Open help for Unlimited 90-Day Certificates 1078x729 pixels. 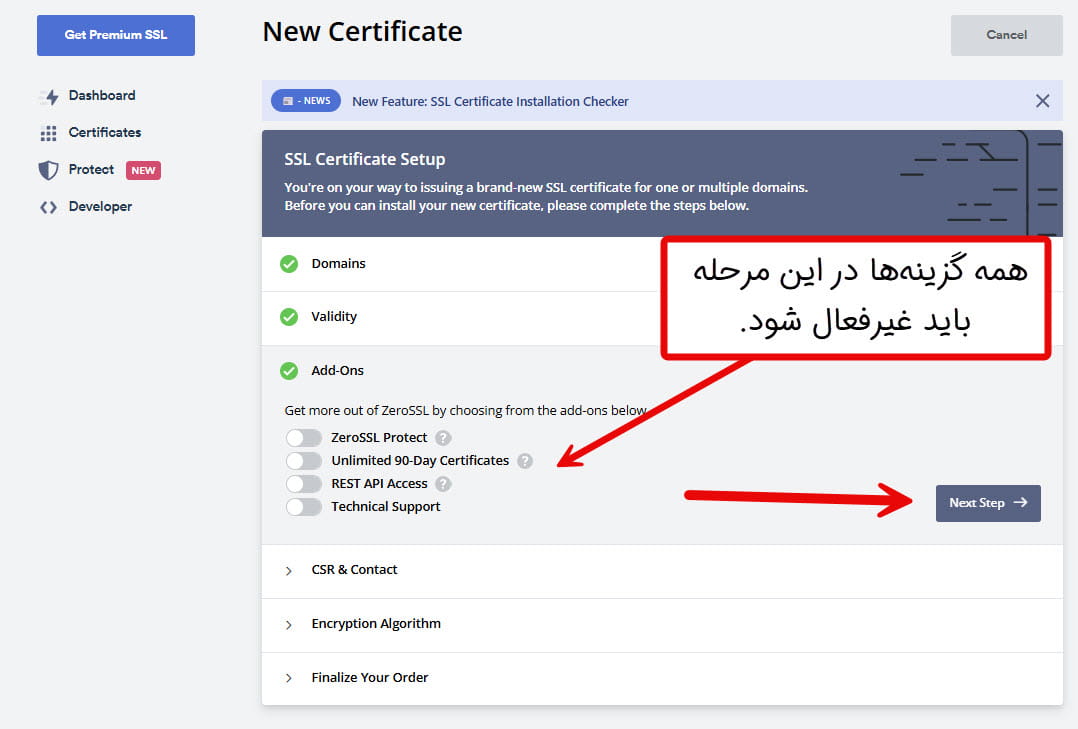click(525, 461)
